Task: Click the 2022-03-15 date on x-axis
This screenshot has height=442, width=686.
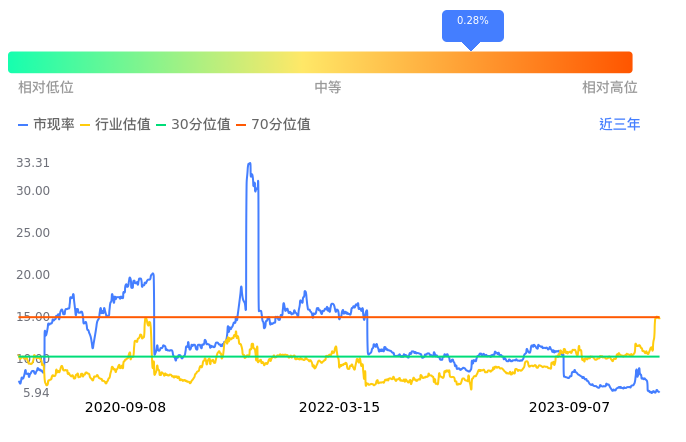Action: click(x=339, y=407)
